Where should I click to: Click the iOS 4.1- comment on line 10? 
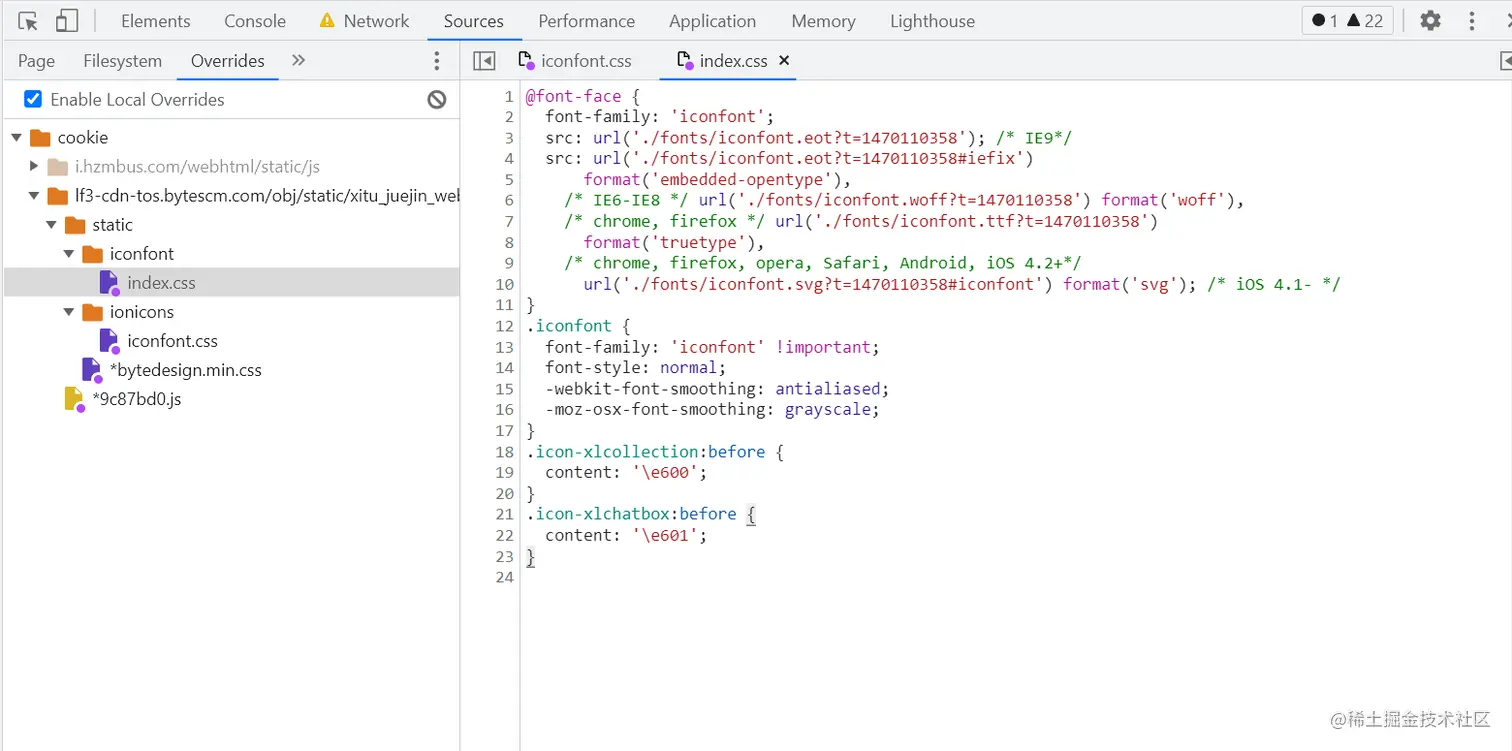[x=1273, y=284]
